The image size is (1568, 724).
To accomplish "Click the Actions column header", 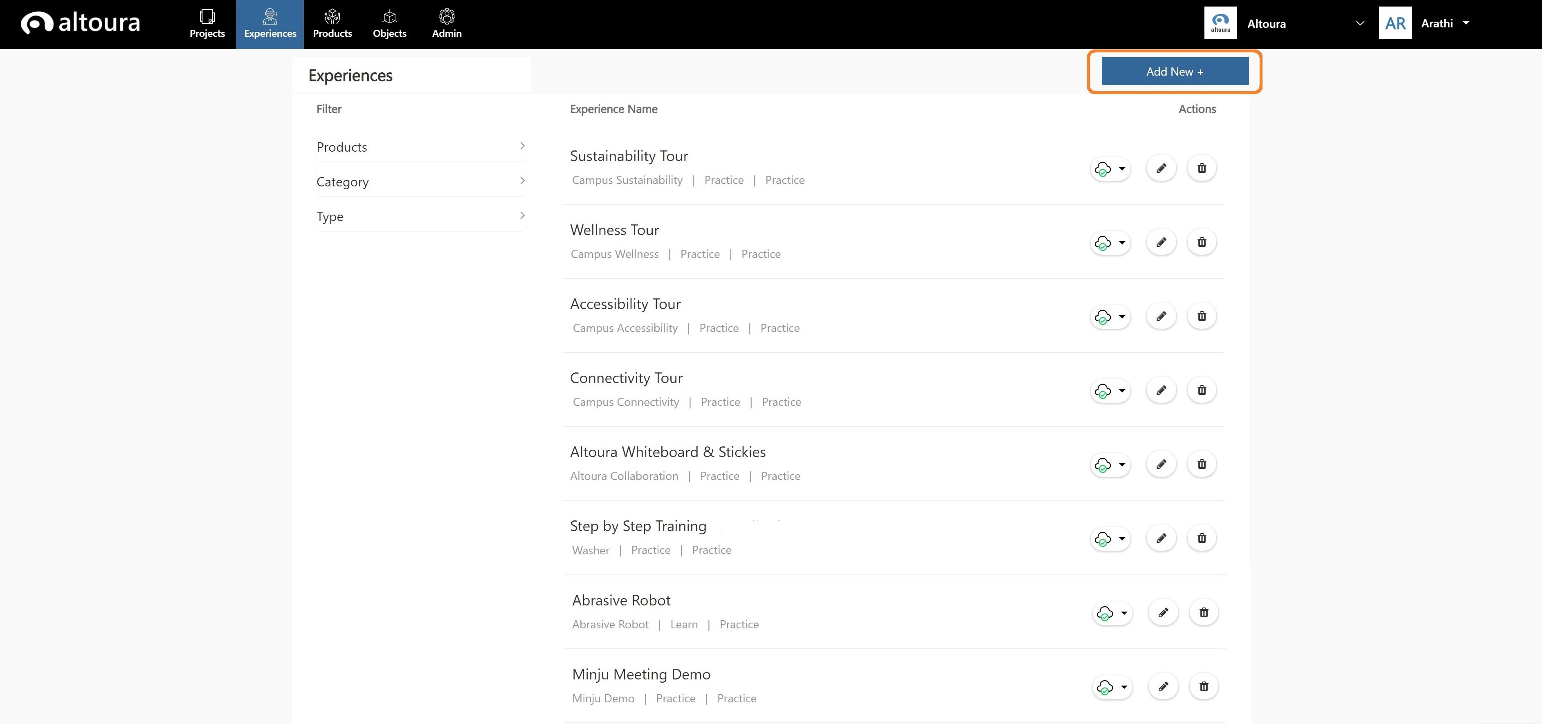I will click(x=1197, y=109).
